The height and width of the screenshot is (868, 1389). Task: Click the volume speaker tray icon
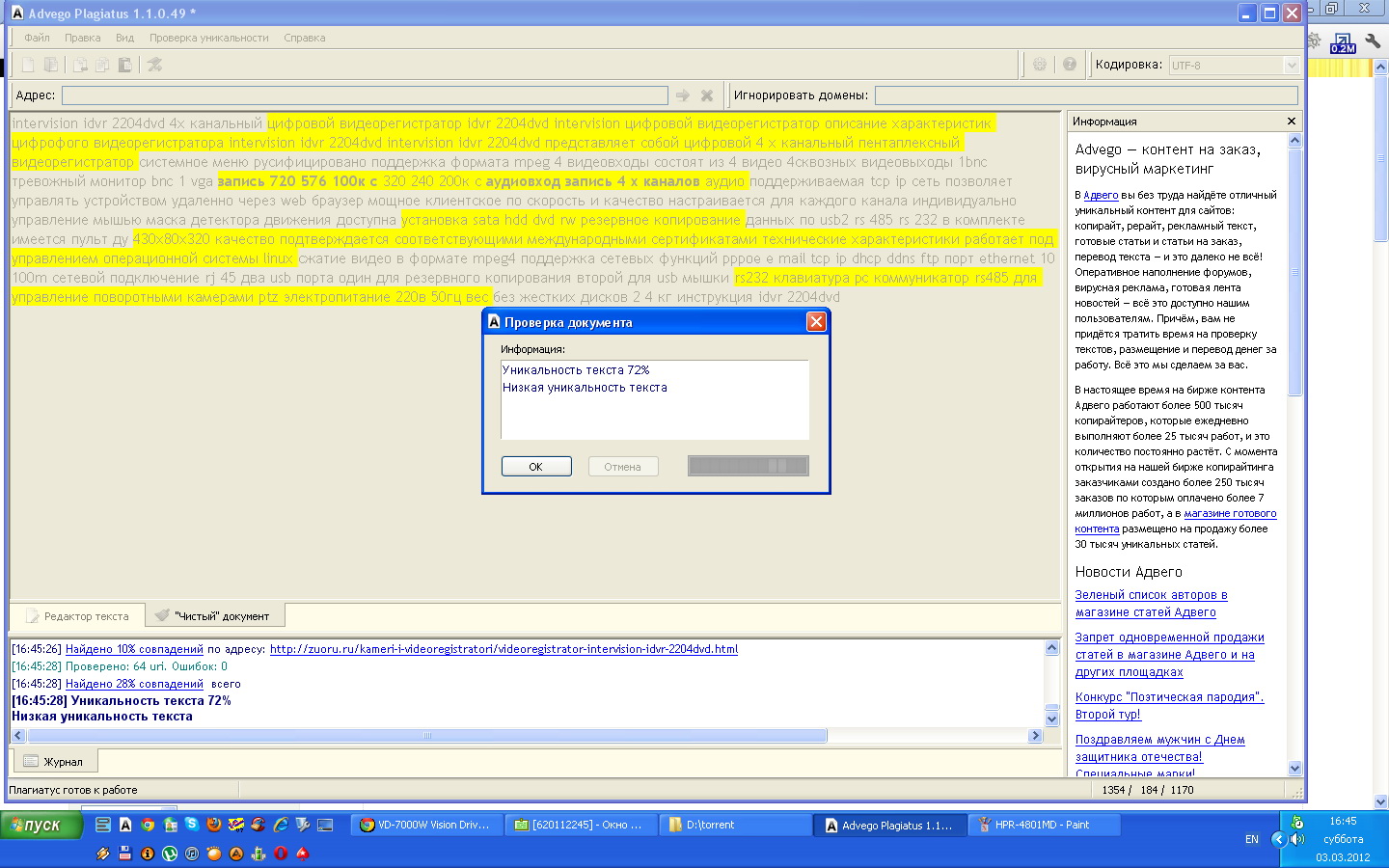tap(1296, 839)
